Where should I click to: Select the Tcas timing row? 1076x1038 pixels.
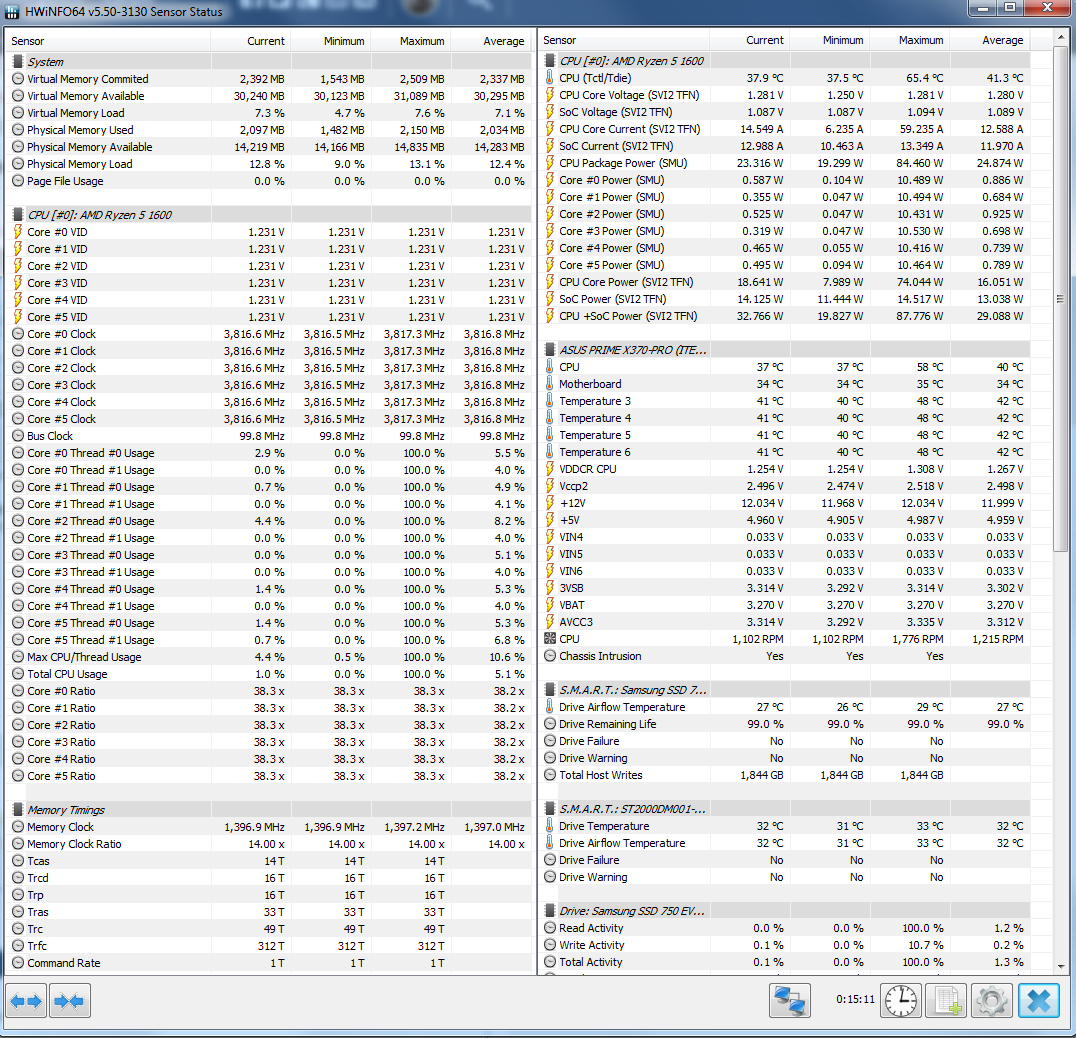coord(269,861)
